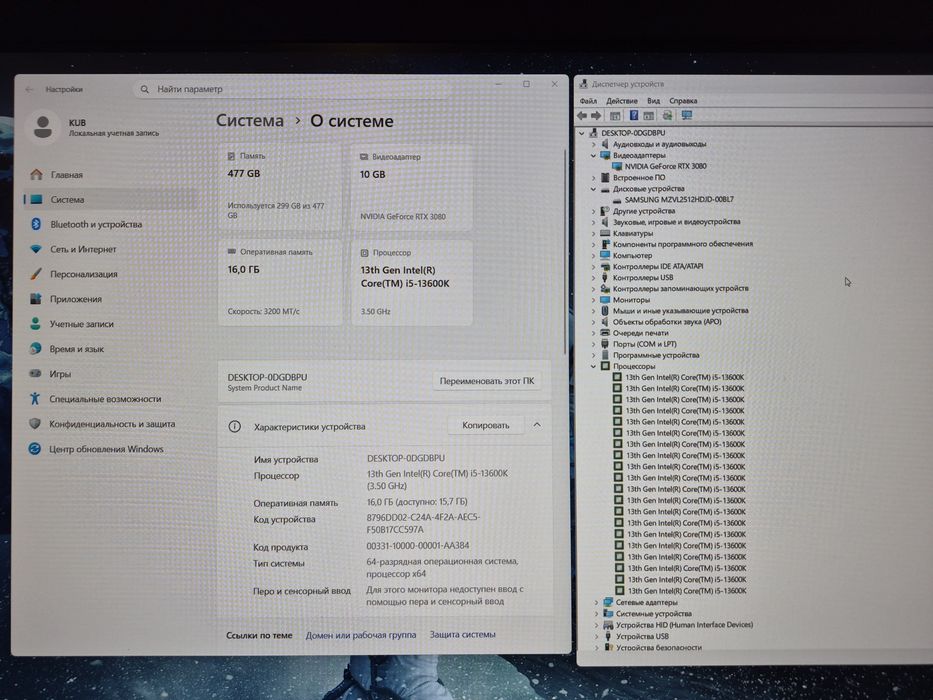Click back arrow in Settings window
933x700 pixels.
29,89
